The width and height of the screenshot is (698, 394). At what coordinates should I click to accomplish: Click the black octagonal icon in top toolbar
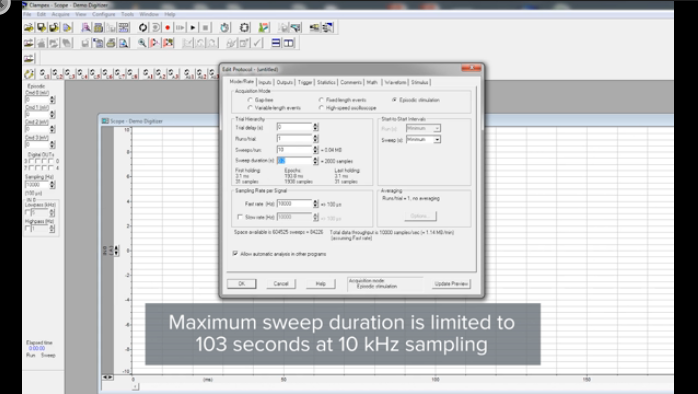click(x=244, y=28)
